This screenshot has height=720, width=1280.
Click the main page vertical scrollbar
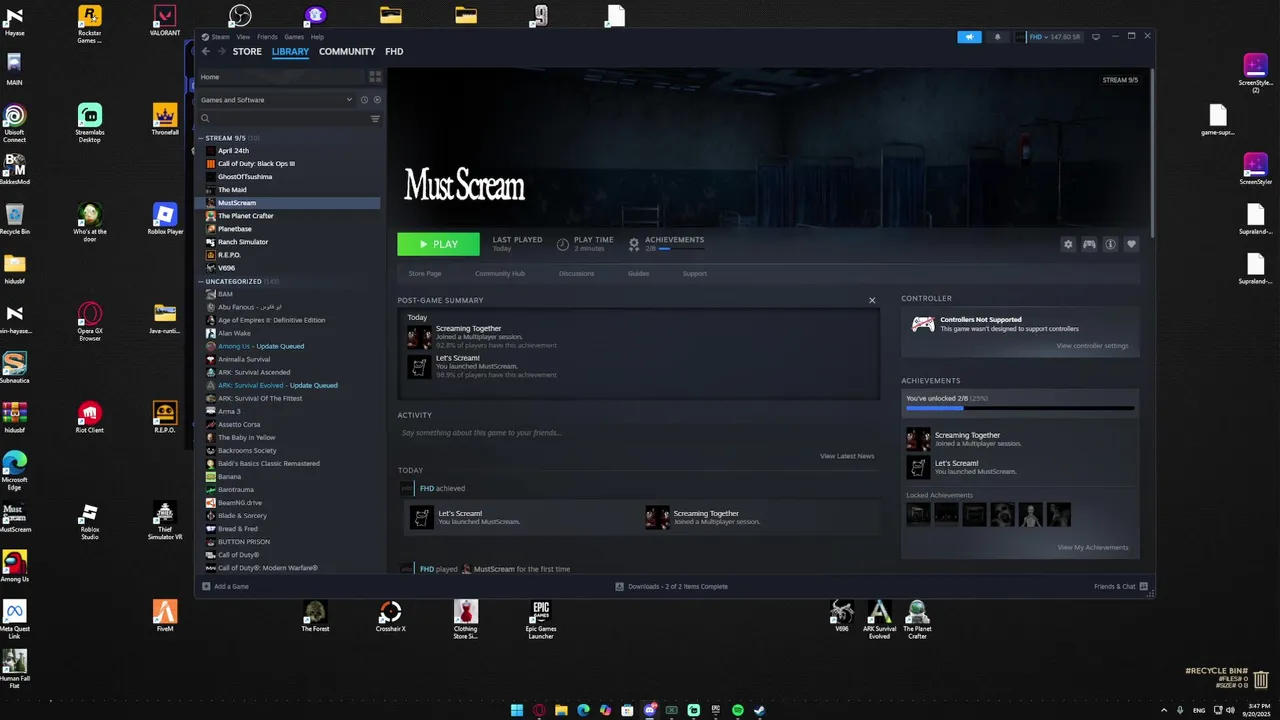pos(1152,155)
